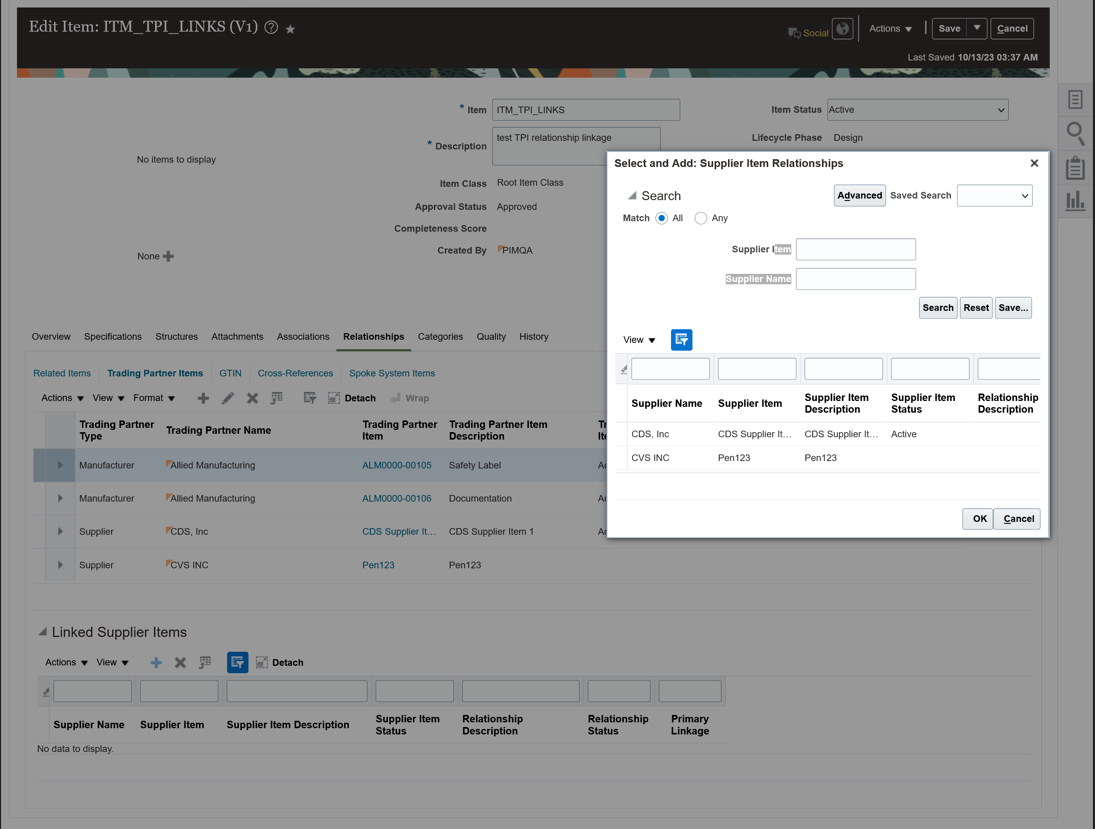Open the ALM0000-00105 item link
The image size is (1095, 829).
click(x=397, y=465)
